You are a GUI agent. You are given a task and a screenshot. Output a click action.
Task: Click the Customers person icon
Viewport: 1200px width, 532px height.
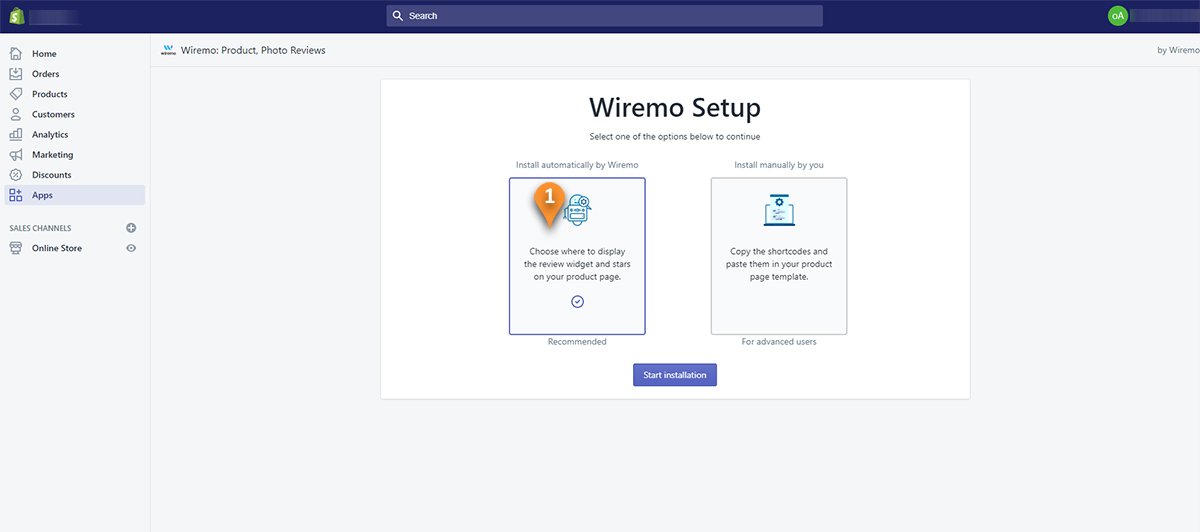15,114
